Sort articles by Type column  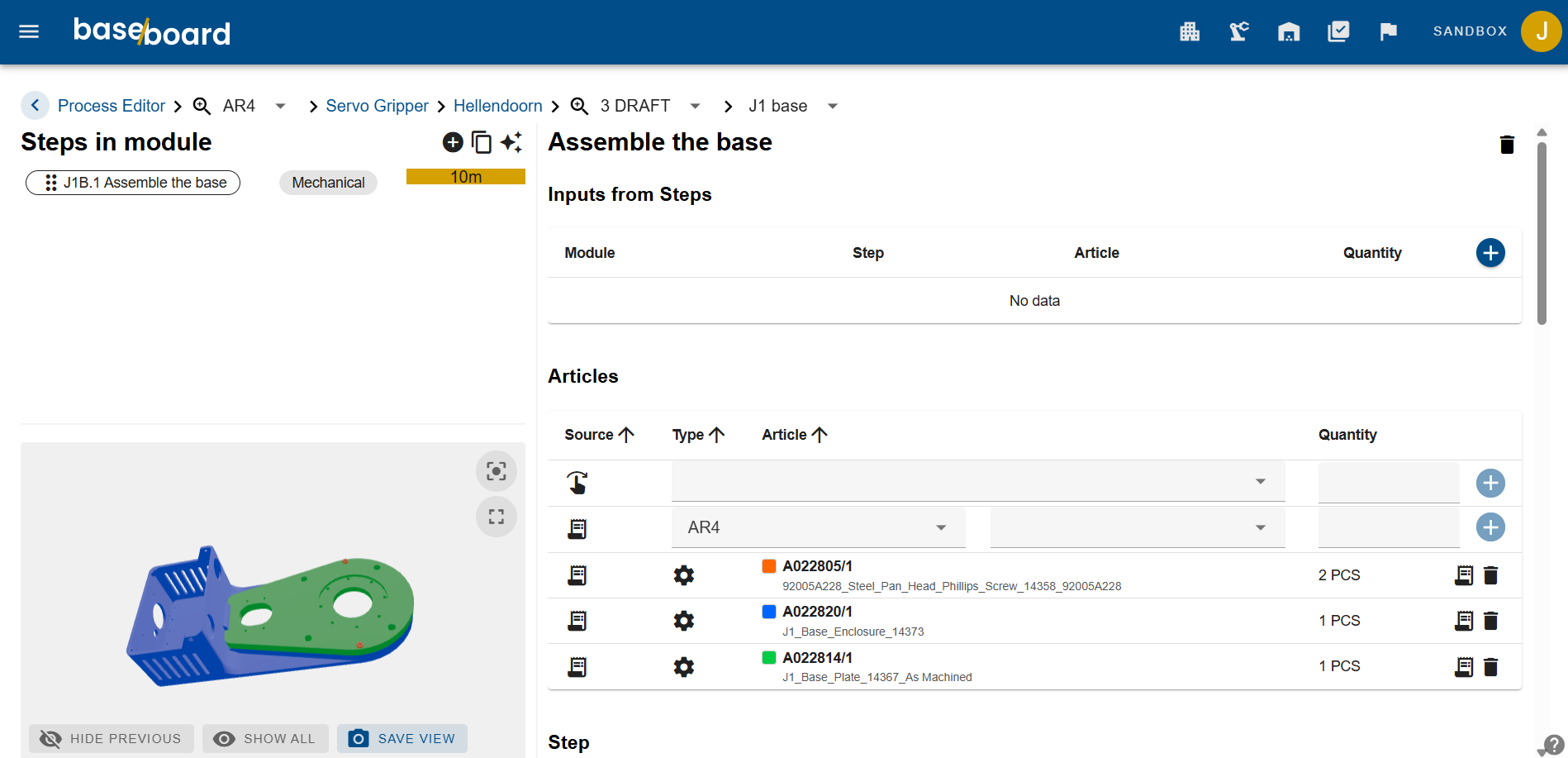coord(698,435)
